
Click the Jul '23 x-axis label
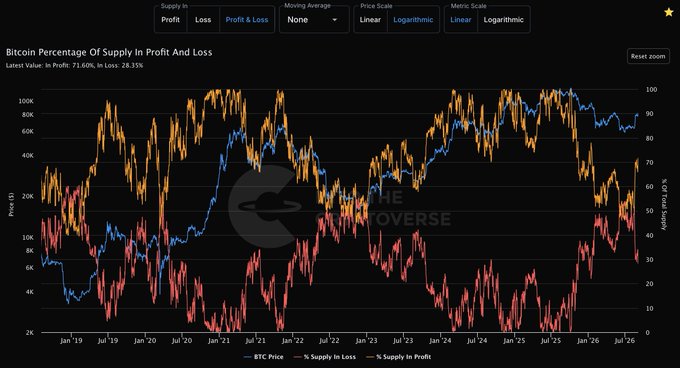[x=403, y=341]
